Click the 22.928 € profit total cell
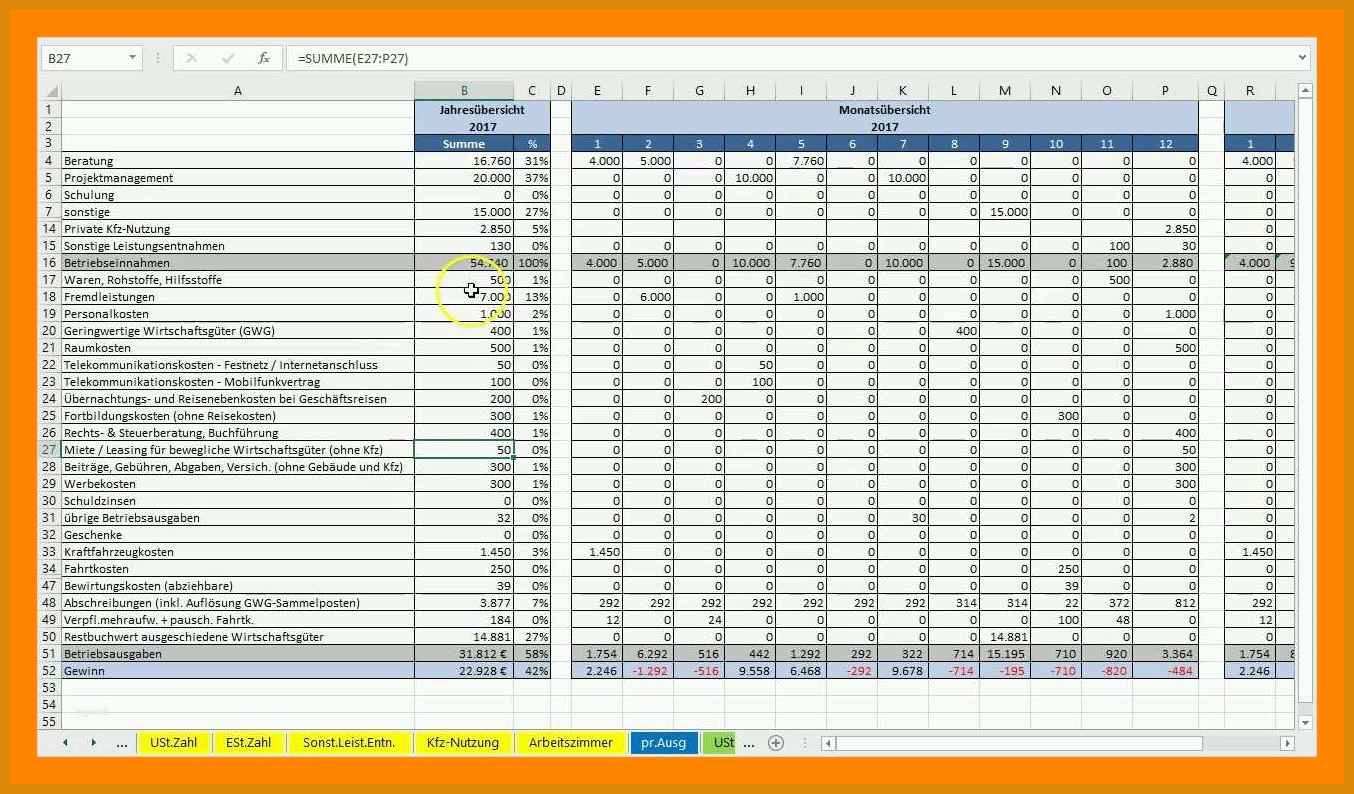The image size is (1354, 794). click(464, 671)
